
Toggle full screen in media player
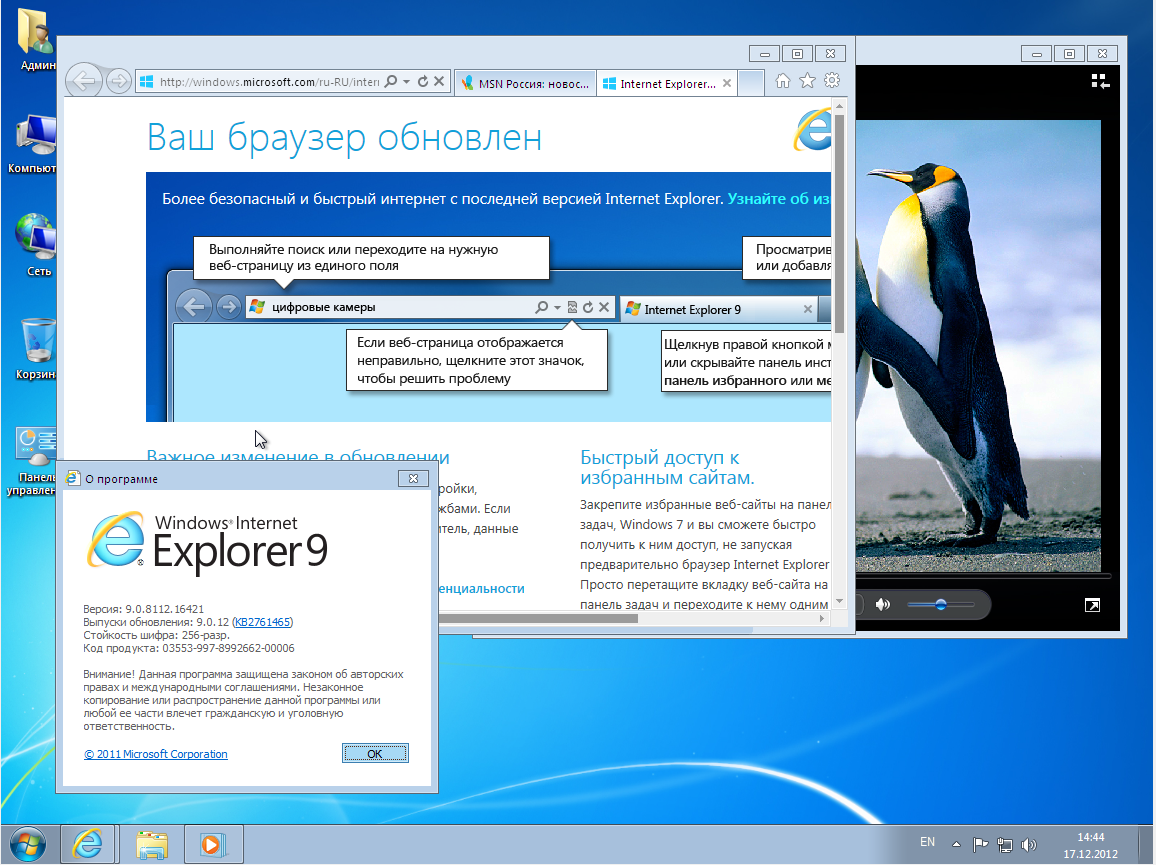1092,605
